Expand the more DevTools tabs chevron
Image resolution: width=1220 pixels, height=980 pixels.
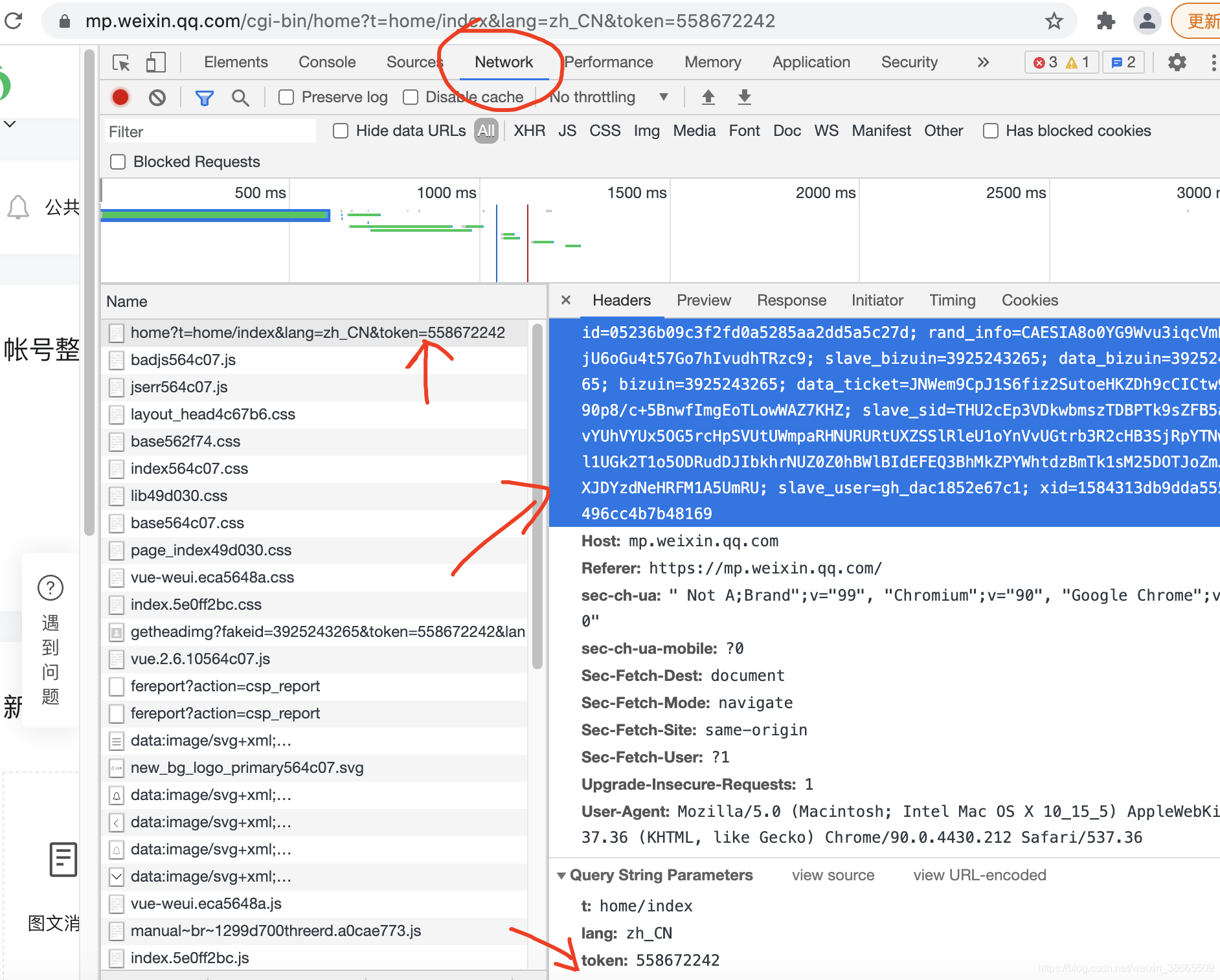(x=983, y=62)
